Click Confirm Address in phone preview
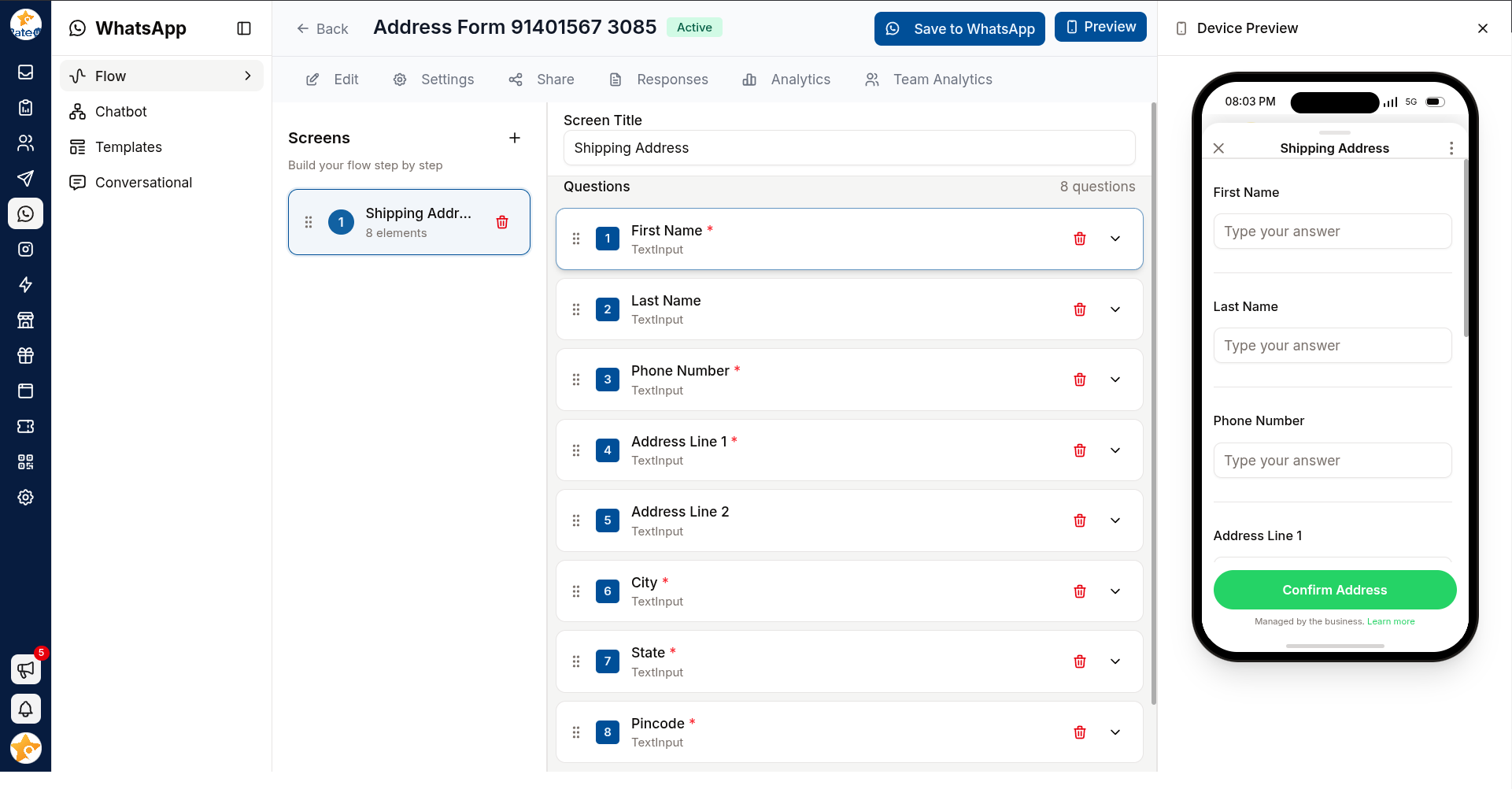Screen dimensions: 1512x789 [x=1334, y=590]
